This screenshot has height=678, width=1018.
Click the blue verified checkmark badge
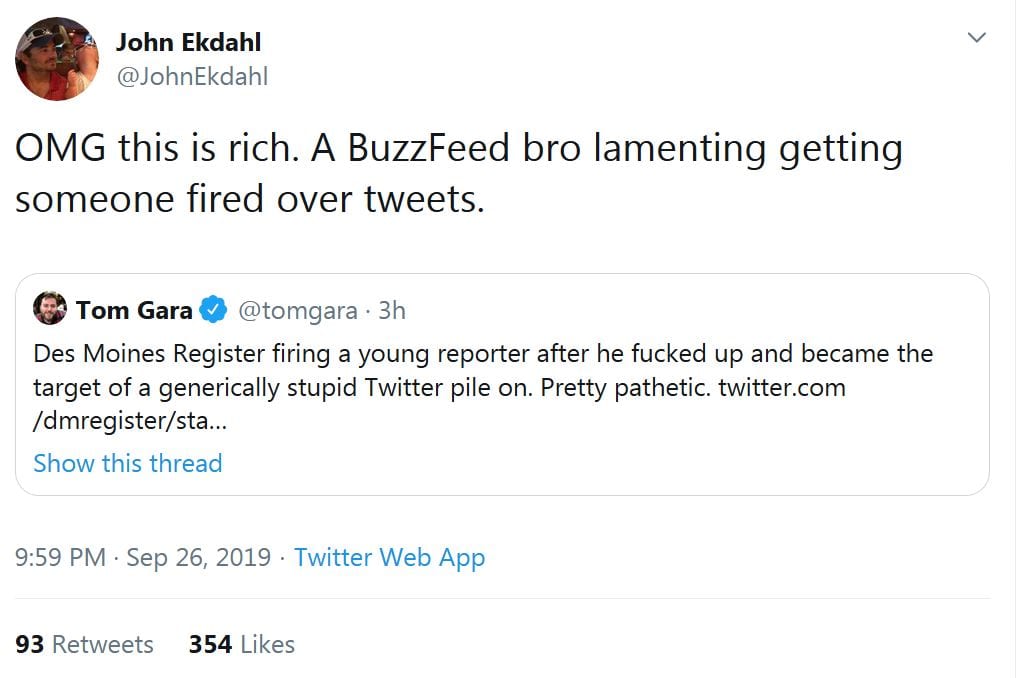[213, 310]
